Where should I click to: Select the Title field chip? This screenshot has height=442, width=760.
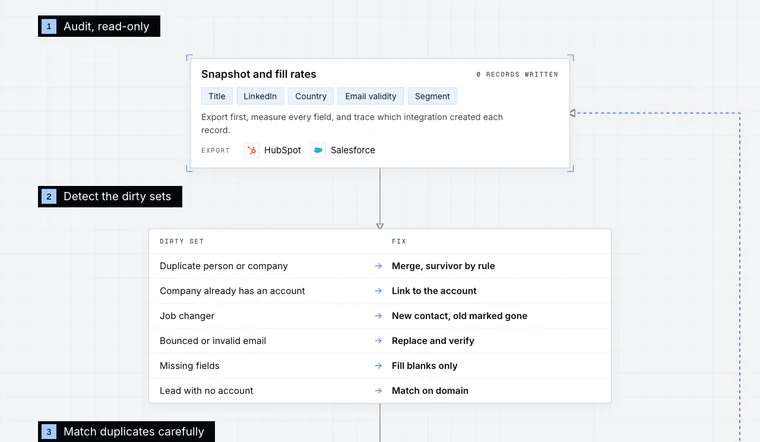(217, 96)
